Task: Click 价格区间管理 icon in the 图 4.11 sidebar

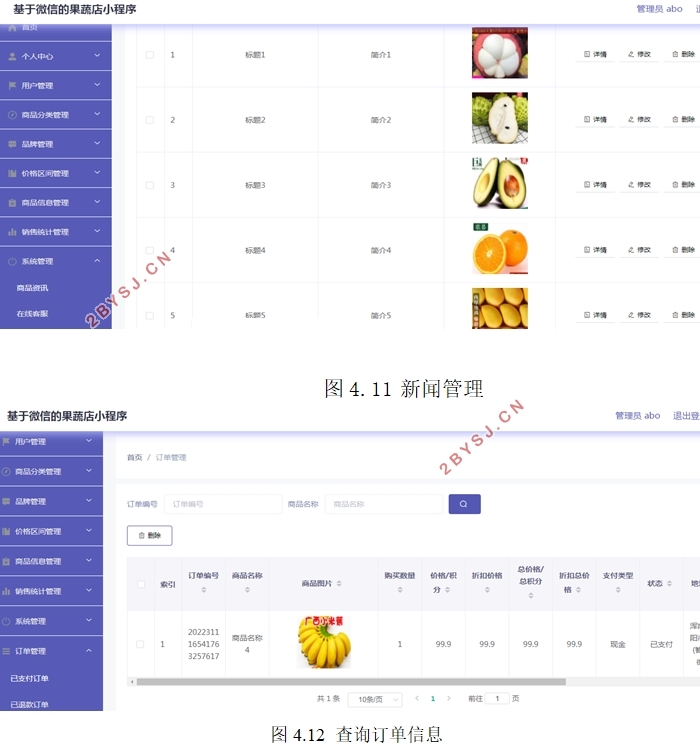Action: pos(12,174)
